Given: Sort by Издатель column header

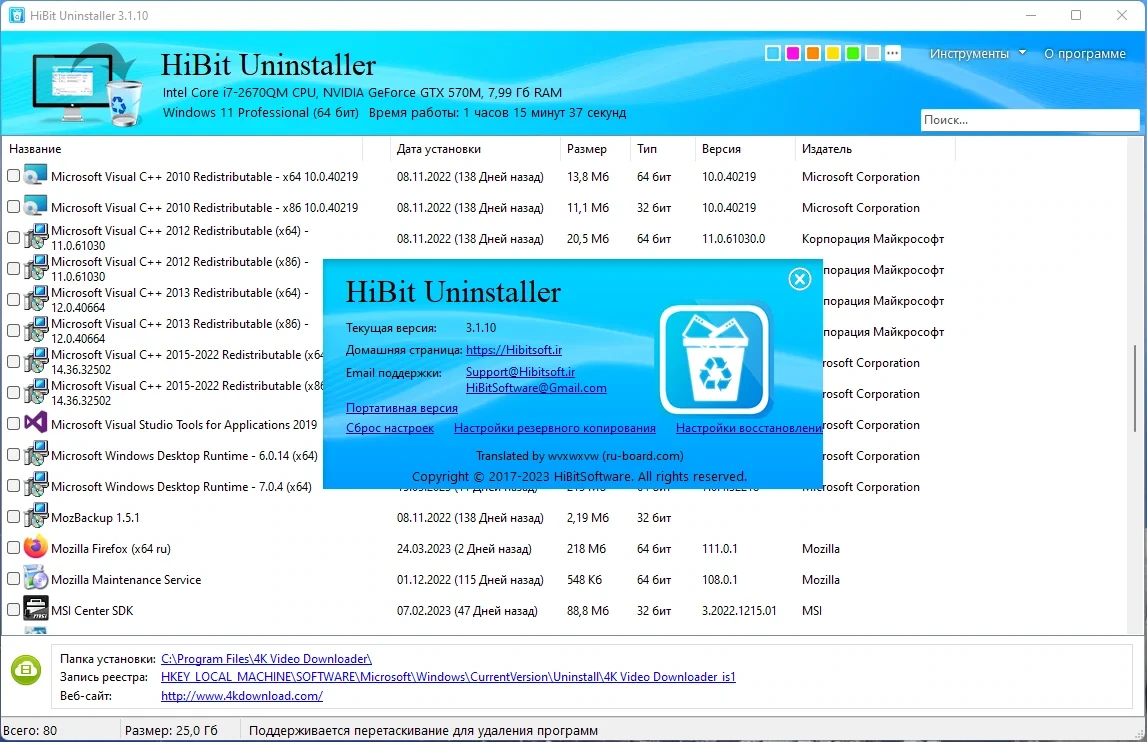Looking at the screenshot, I should coord(874,149).
